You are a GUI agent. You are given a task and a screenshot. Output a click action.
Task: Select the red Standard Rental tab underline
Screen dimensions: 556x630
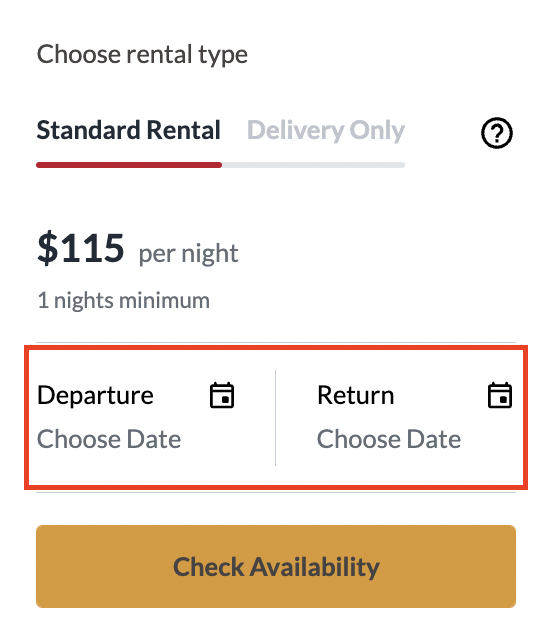point(129,165)
